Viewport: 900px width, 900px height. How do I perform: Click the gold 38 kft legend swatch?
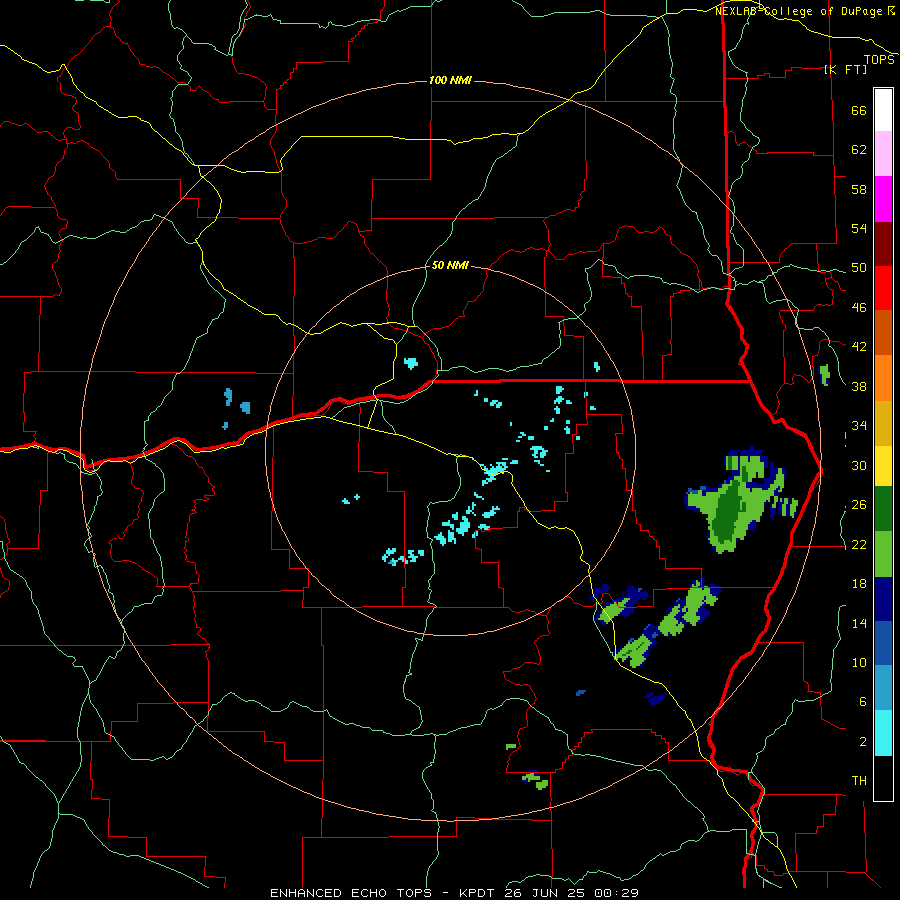click(883, 422)
